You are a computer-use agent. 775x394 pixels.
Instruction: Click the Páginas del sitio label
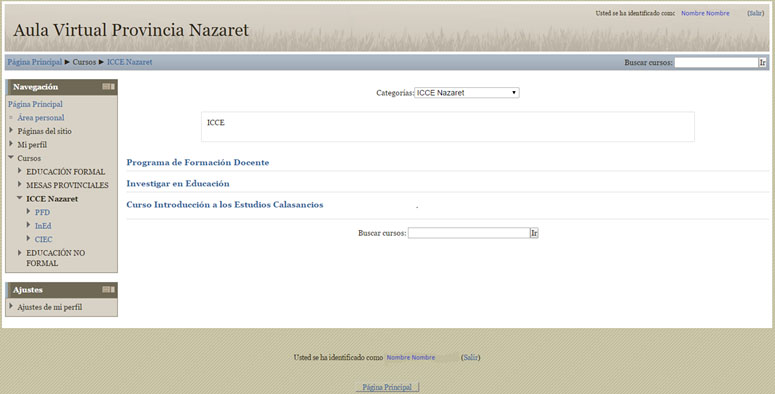[44, 131]
